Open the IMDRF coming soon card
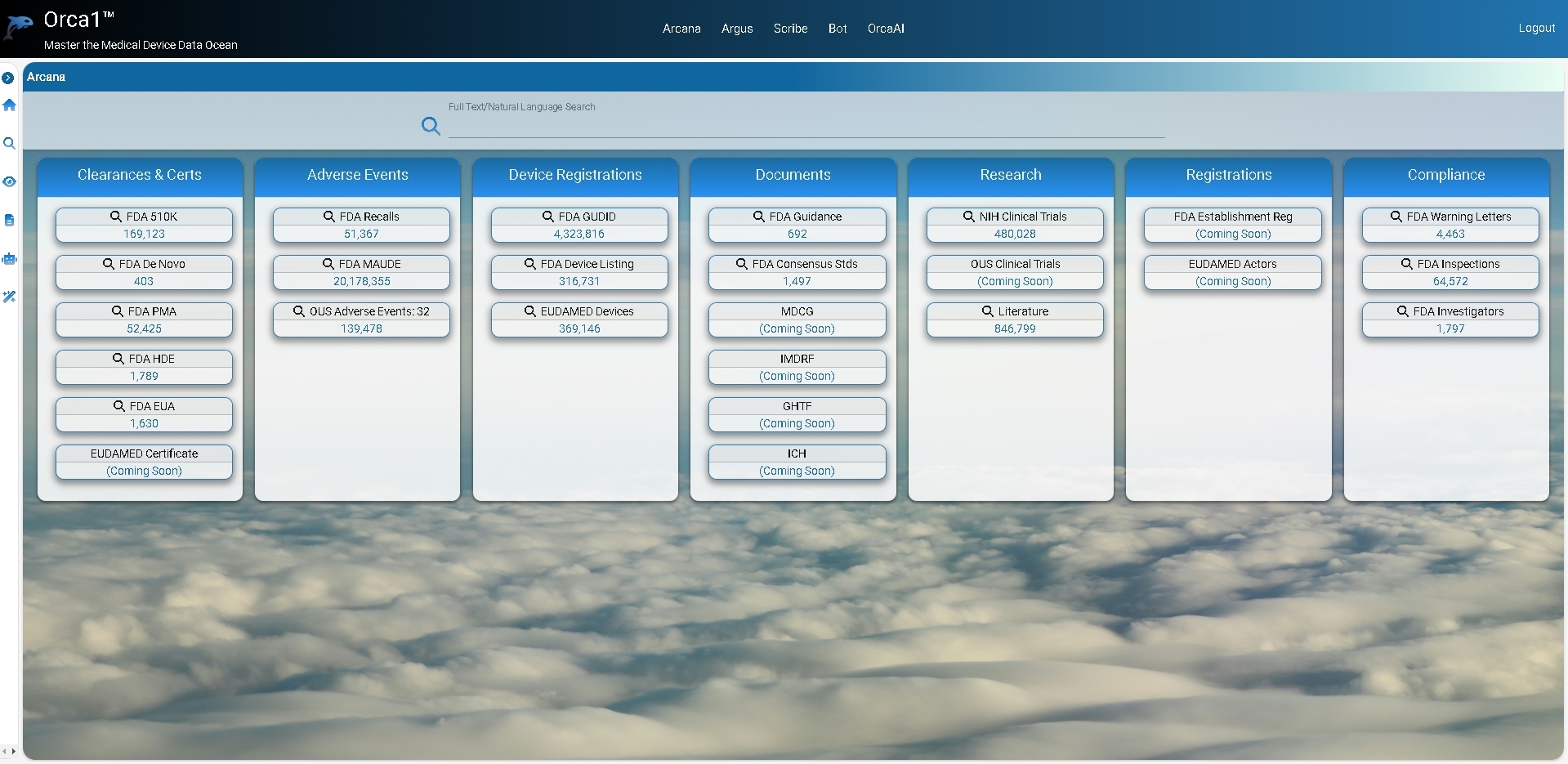Image resolution: width=1568 pixels, height=764 pixels. (797, 367)
